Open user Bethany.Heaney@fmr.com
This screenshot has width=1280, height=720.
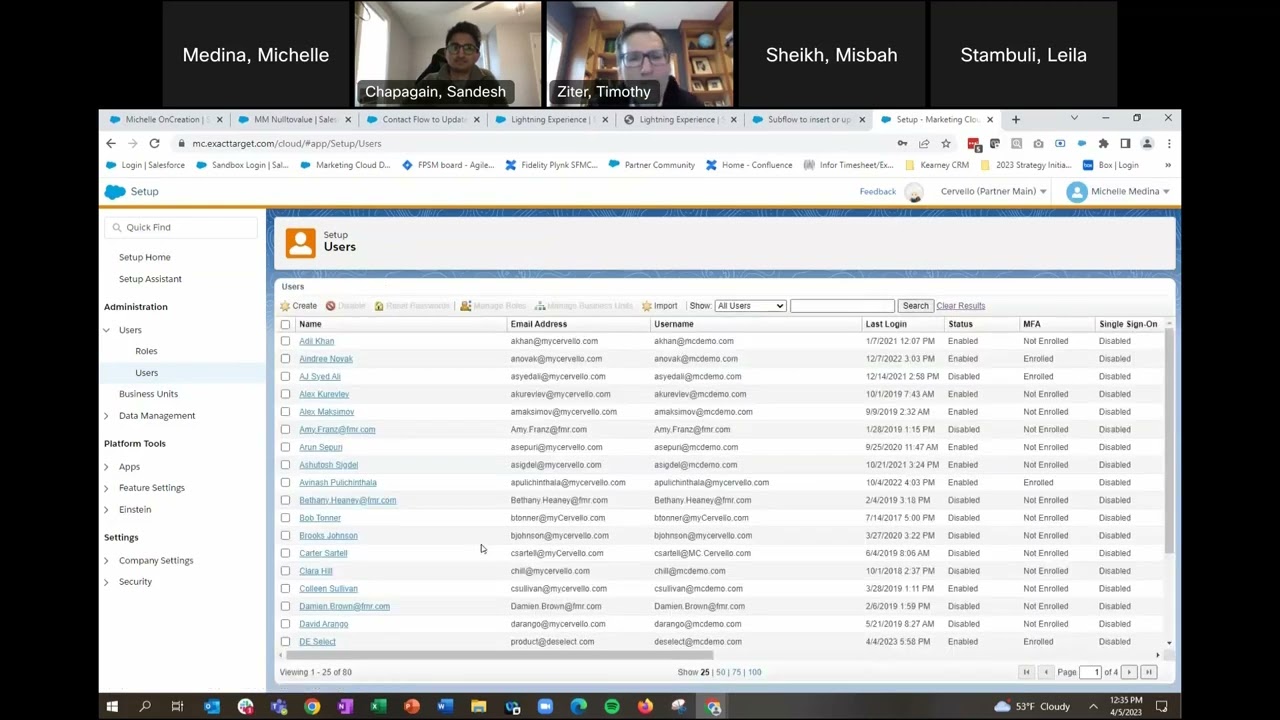347,500
